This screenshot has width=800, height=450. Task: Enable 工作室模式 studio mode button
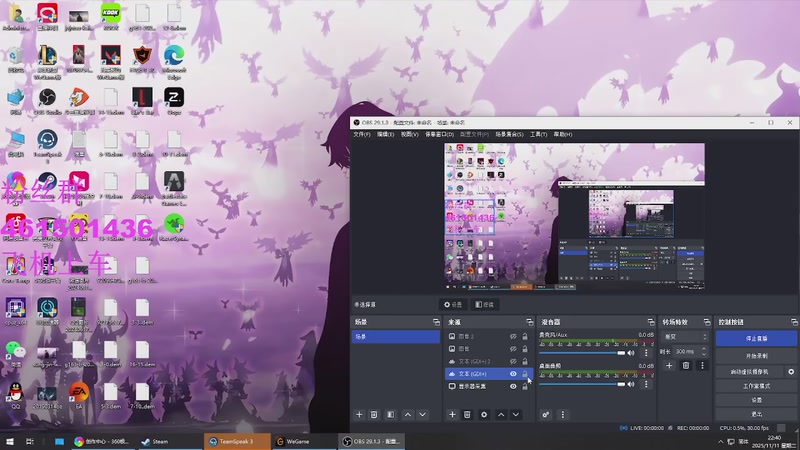(x=756, y=386)
